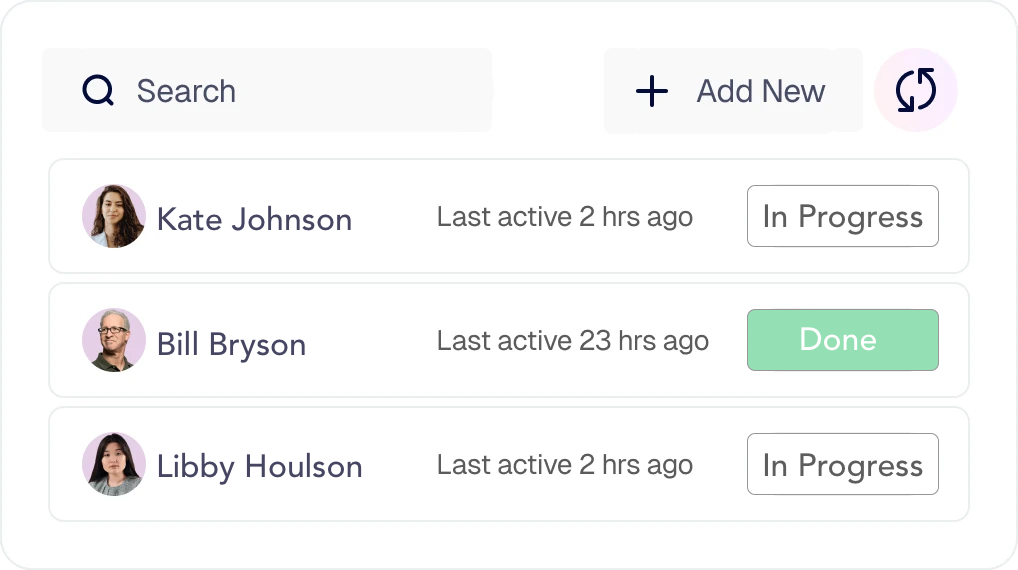Click the Add New button
Screen dimensions: 1018x570
[x=733, y=91]
